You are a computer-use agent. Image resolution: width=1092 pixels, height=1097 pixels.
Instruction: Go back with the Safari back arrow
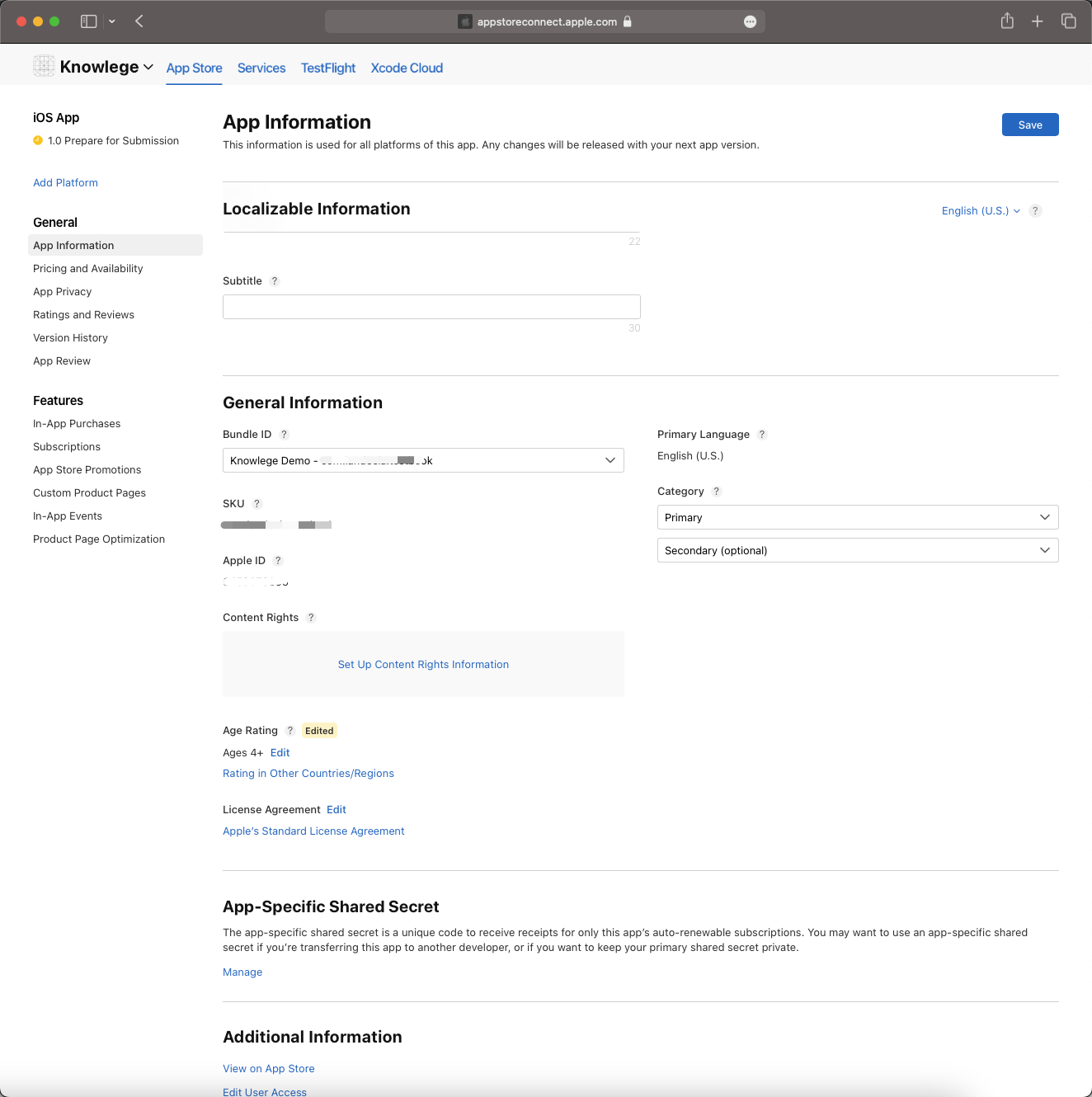(x=139, y=21)
